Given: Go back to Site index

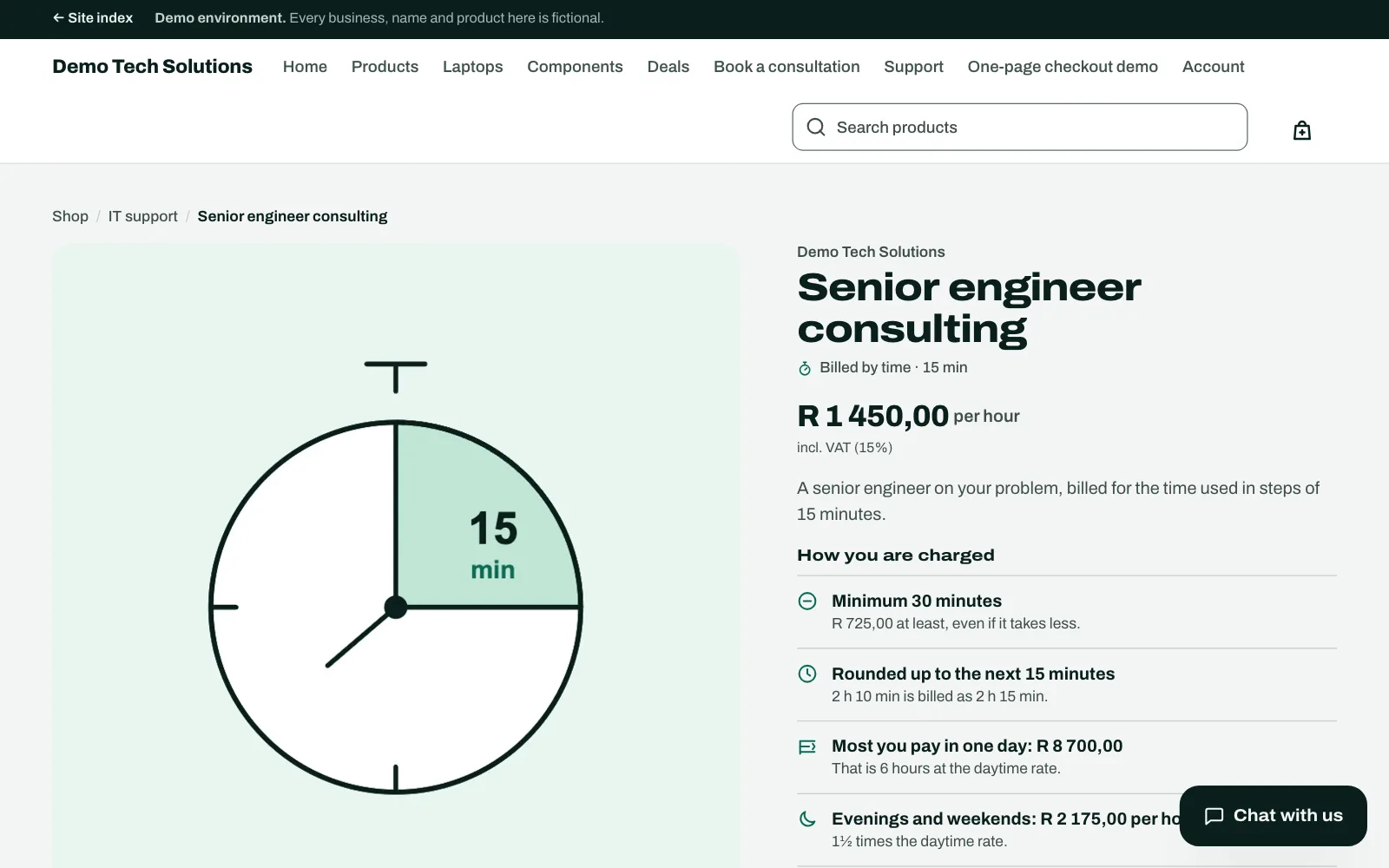Looking at the screenshot, I should point(93,18).
